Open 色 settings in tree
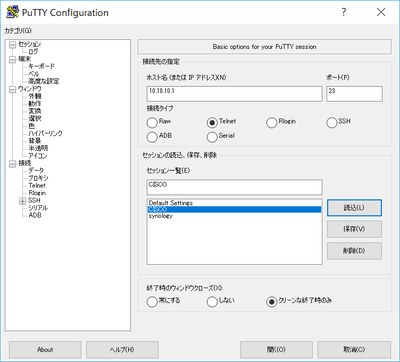Screen dimensions: 400x362 (x=31, y=126)
